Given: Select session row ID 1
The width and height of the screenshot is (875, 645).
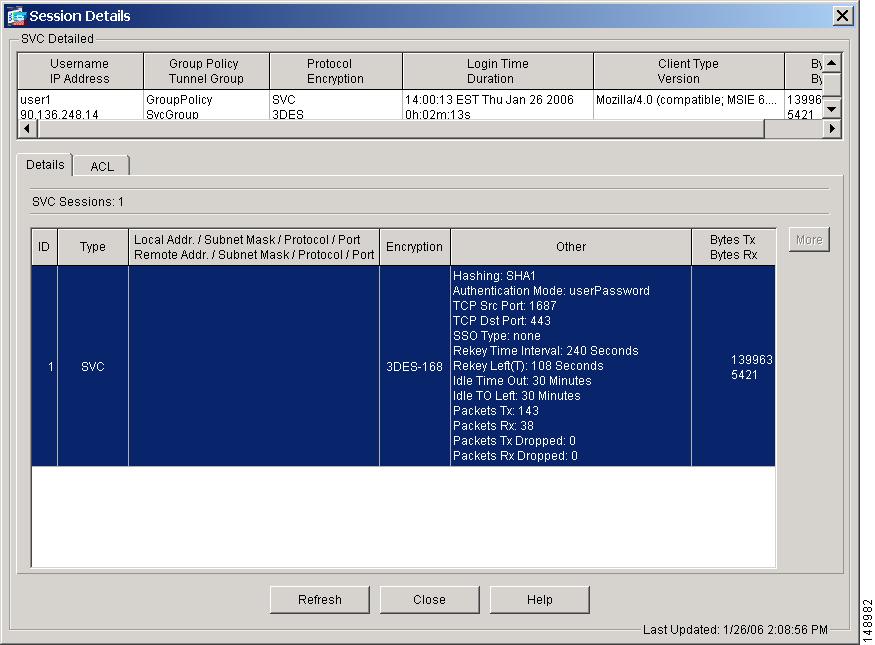Looking at the screenshot, I should (403, 366).
